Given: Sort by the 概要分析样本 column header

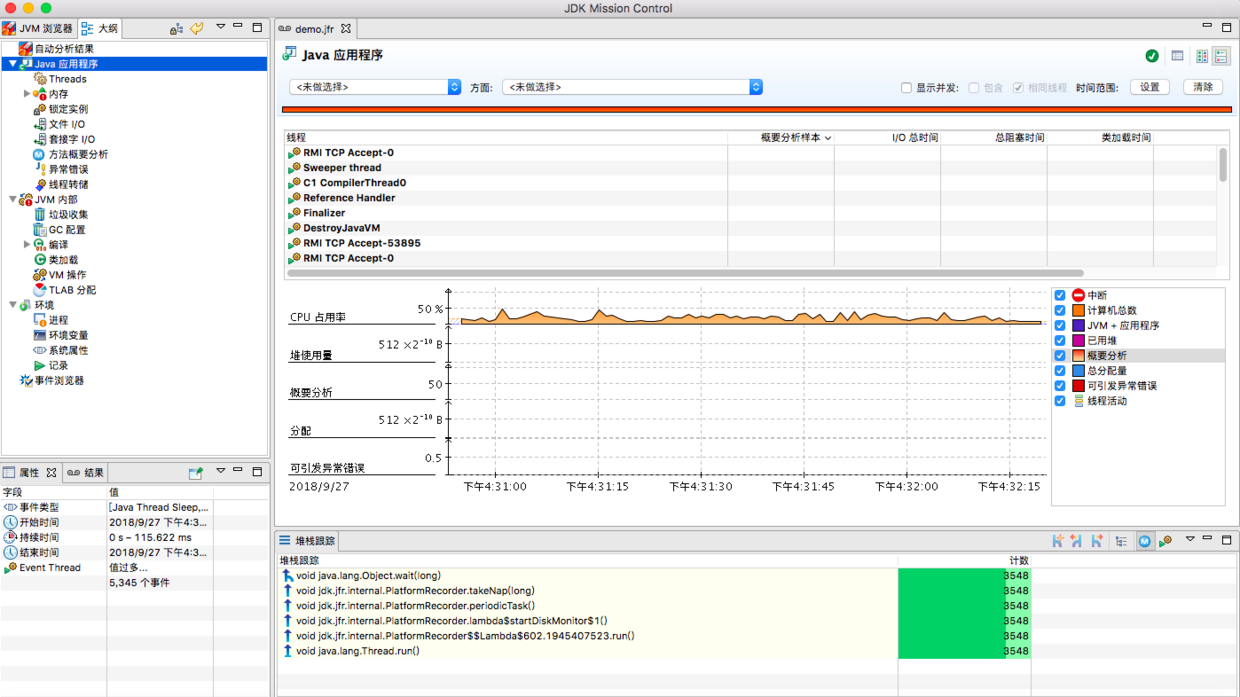Looking at the screenshot, I should (780, 137).
